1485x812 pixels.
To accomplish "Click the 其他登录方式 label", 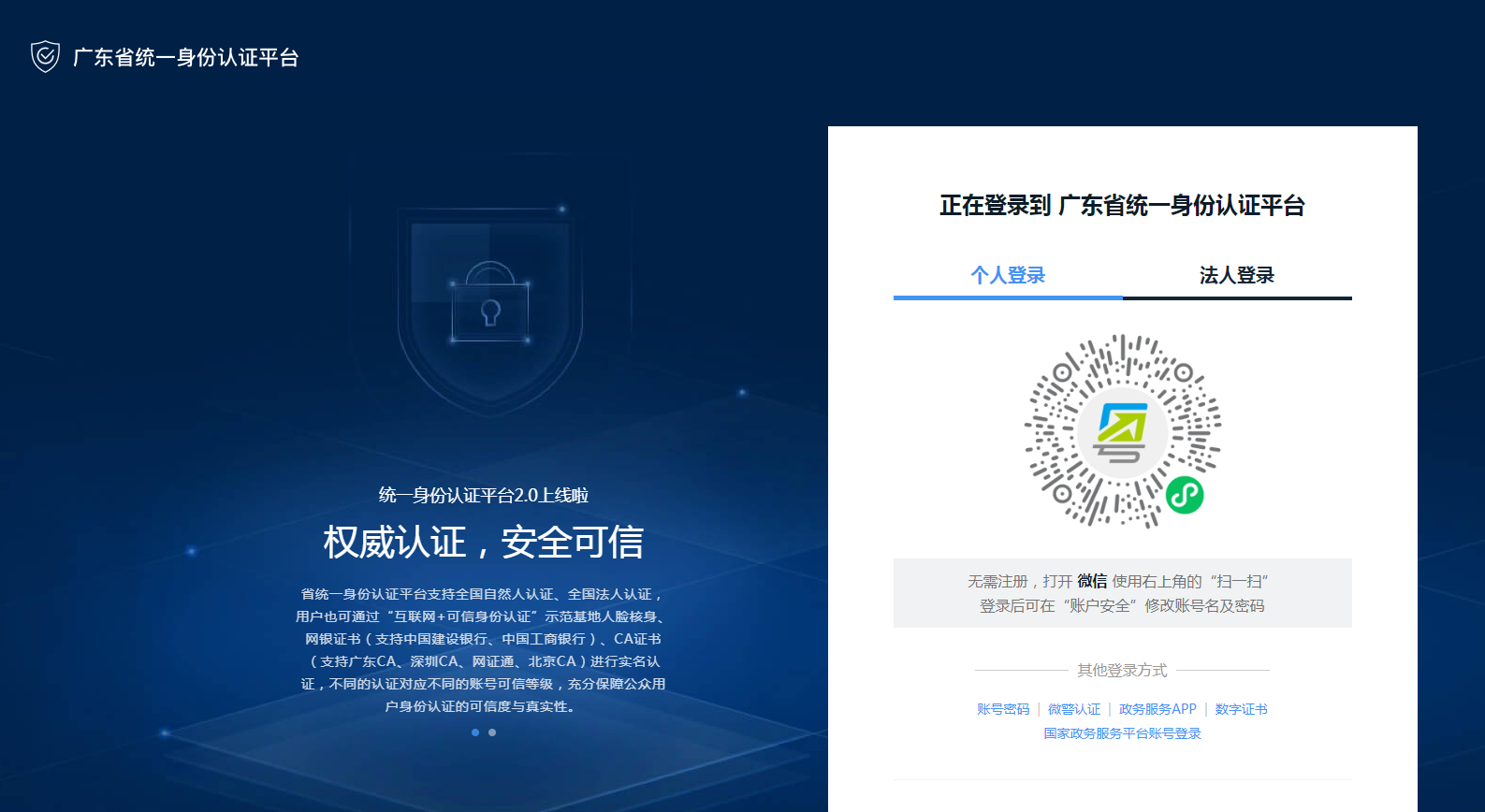I will [1122, 670].
